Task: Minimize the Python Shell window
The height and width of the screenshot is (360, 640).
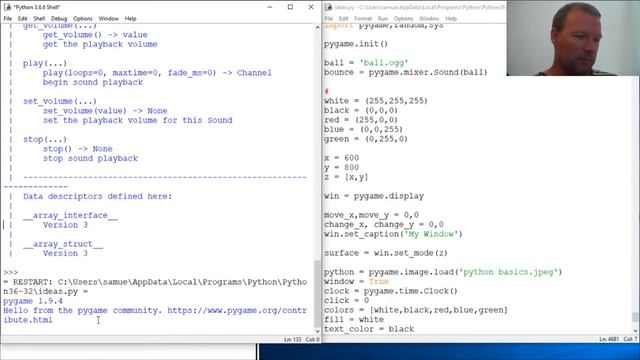Action: (x=269, y=7)
